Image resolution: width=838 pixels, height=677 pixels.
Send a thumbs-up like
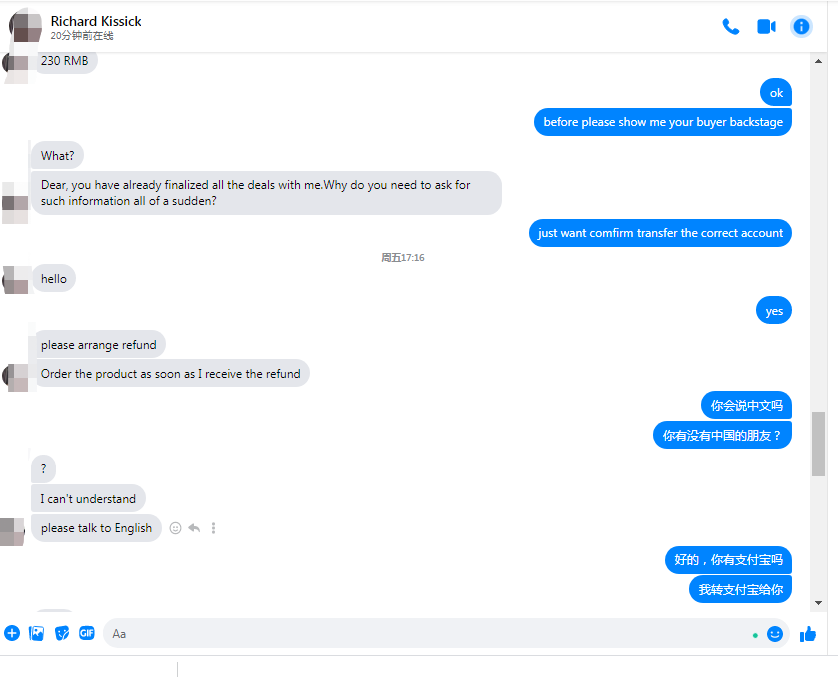click(x=808, y=633)
